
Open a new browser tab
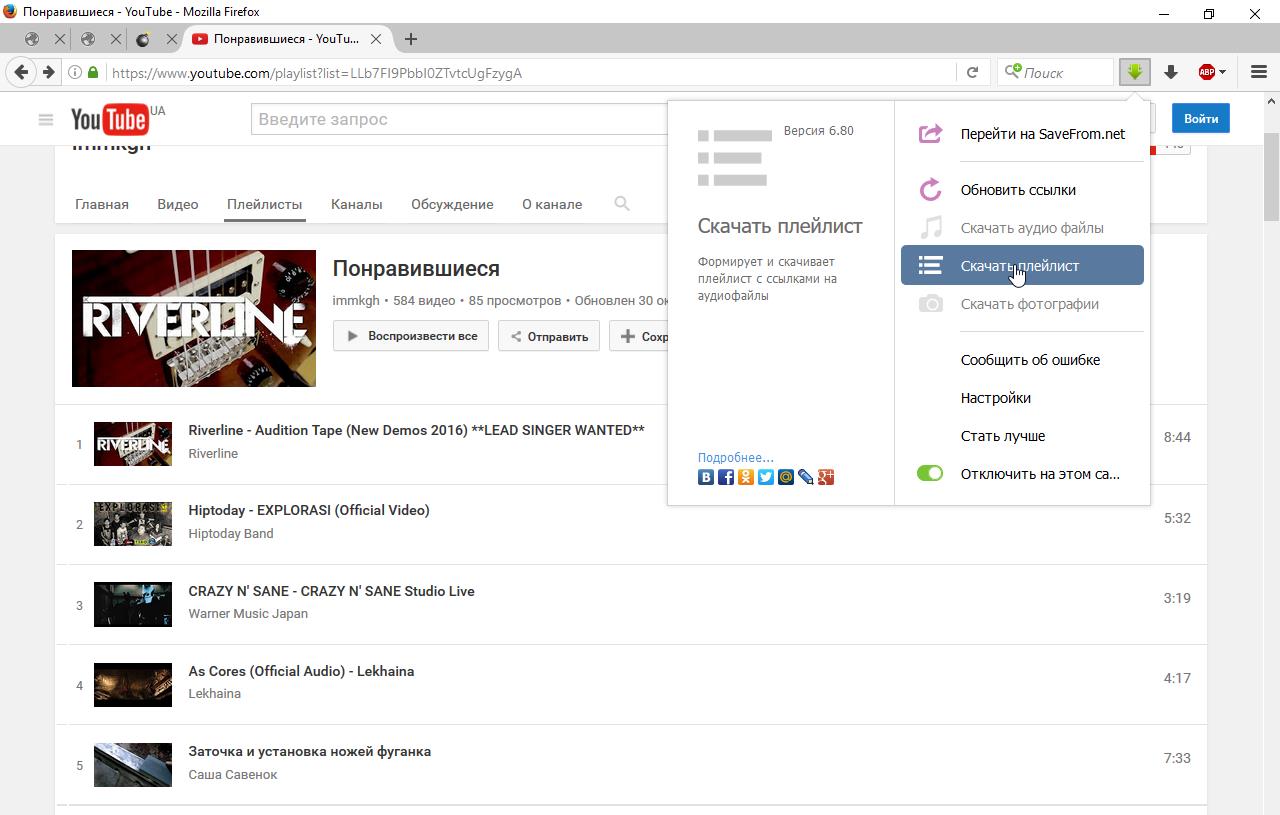(411, 39)
